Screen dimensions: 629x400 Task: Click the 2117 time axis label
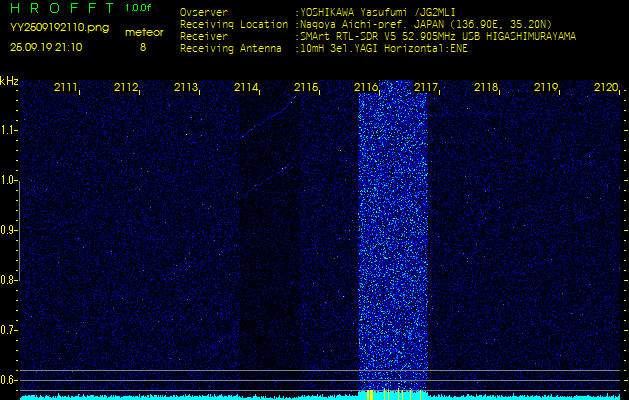tap(426, 87)
